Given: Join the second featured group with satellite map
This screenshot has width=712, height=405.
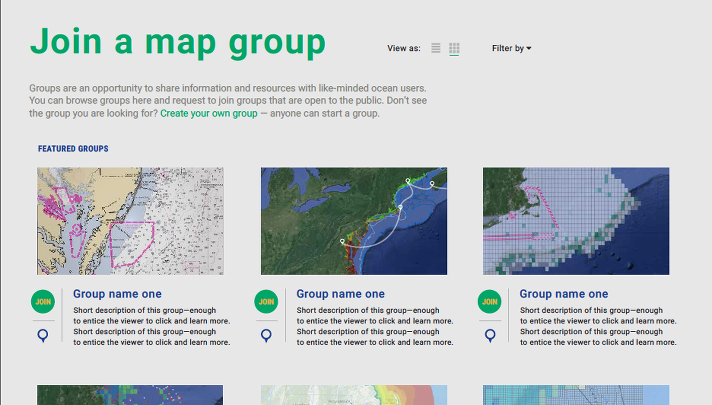Looking at the screenshot, I should click(x=266, y=301).
